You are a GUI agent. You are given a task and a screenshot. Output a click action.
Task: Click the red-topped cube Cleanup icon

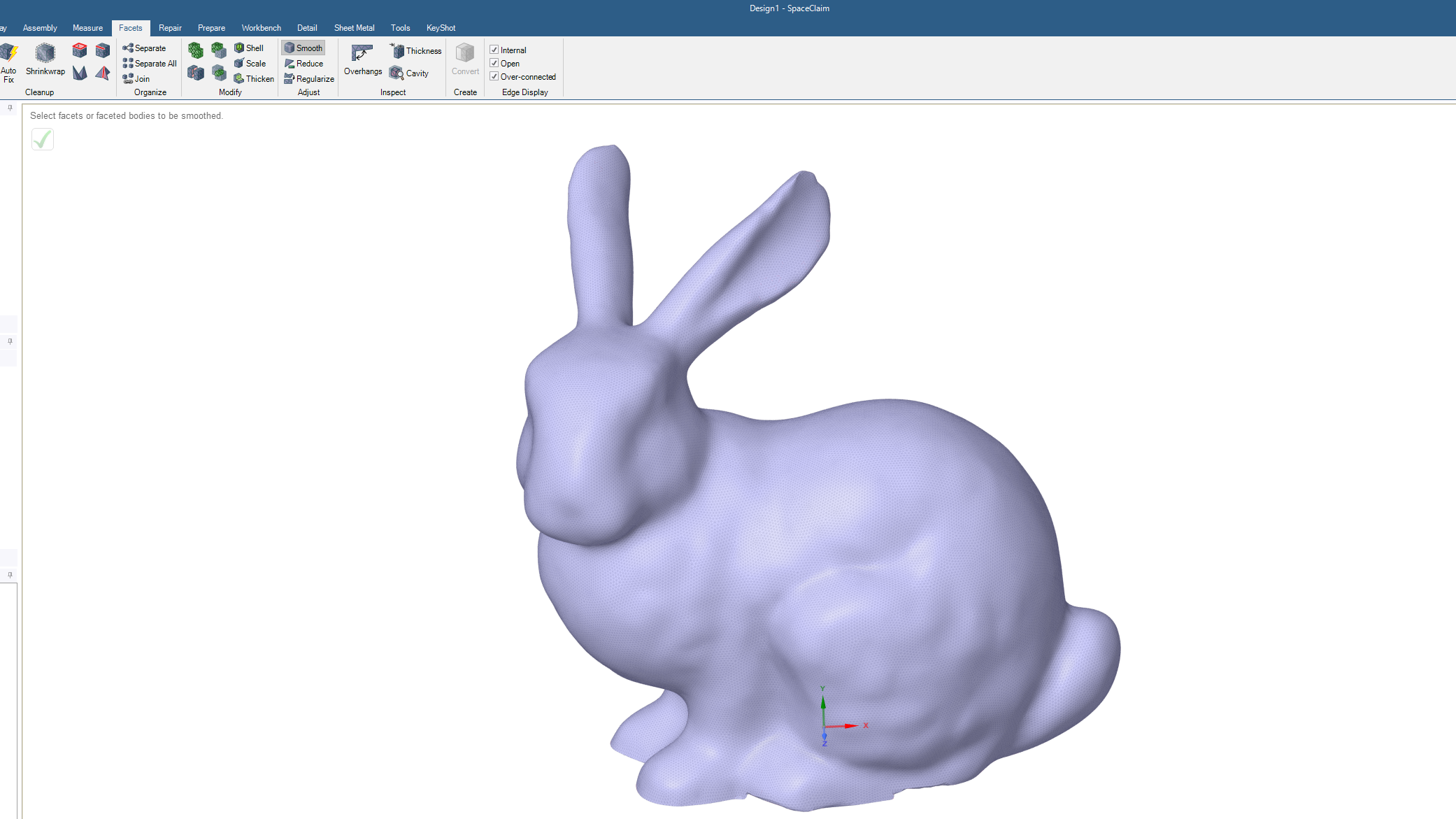[x=80, y=50]
